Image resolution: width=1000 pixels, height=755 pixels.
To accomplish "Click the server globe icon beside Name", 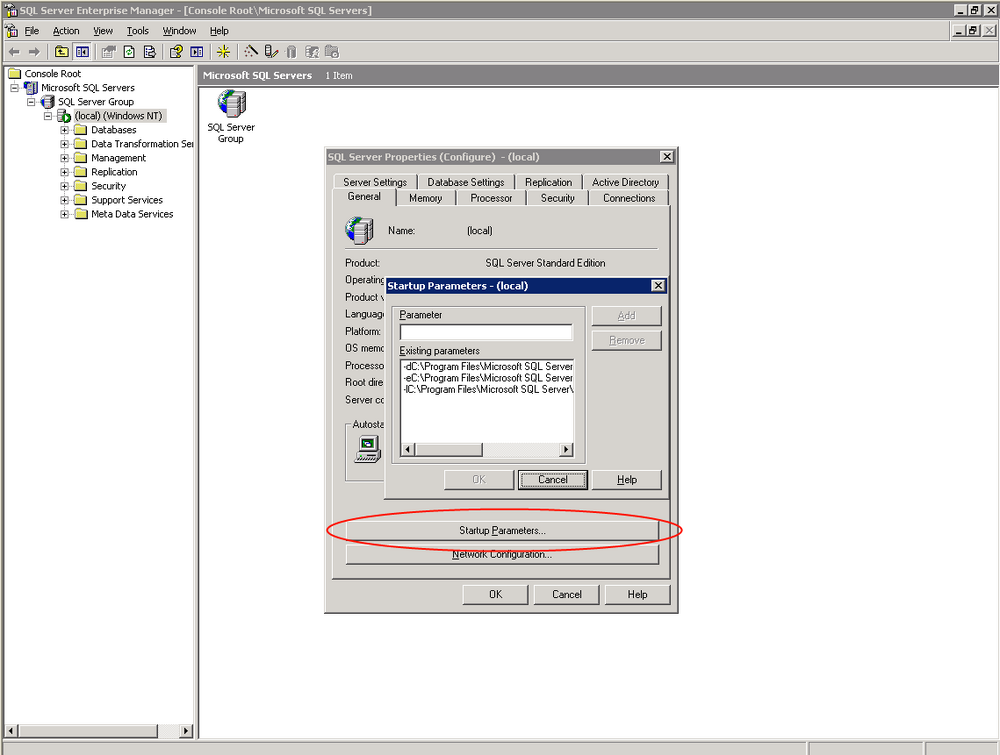I will pos(359,230).
